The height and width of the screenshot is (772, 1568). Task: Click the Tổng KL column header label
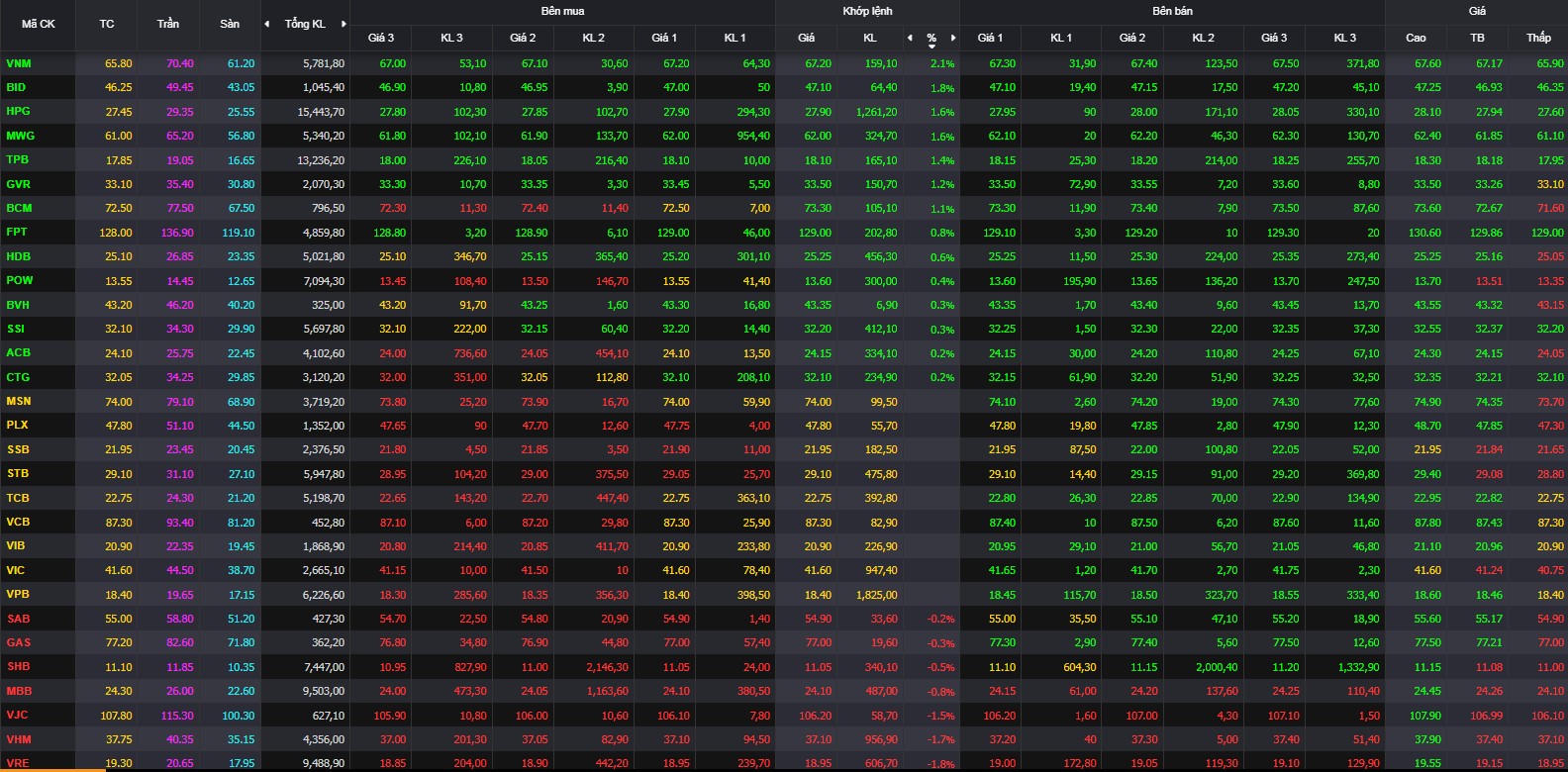(305, 24)
